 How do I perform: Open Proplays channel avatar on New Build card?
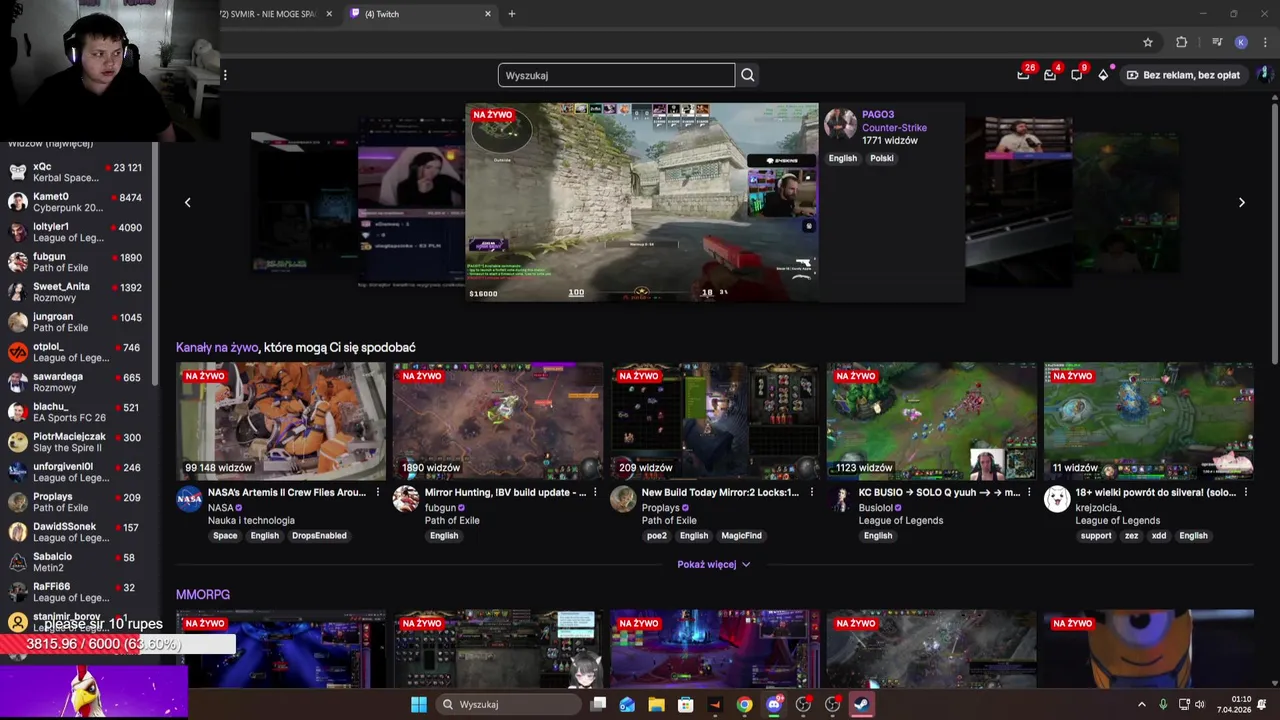click(x=623, y=499)
